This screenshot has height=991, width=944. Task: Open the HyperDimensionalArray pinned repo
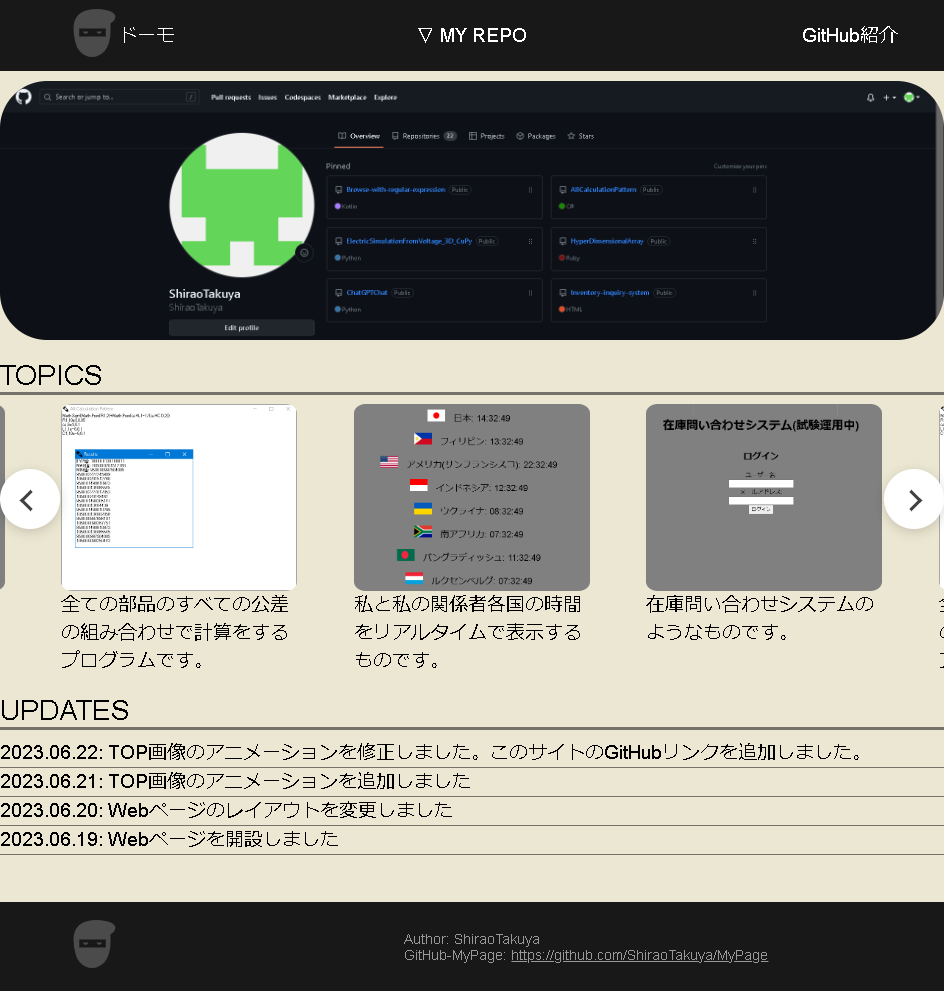point(607,241)
